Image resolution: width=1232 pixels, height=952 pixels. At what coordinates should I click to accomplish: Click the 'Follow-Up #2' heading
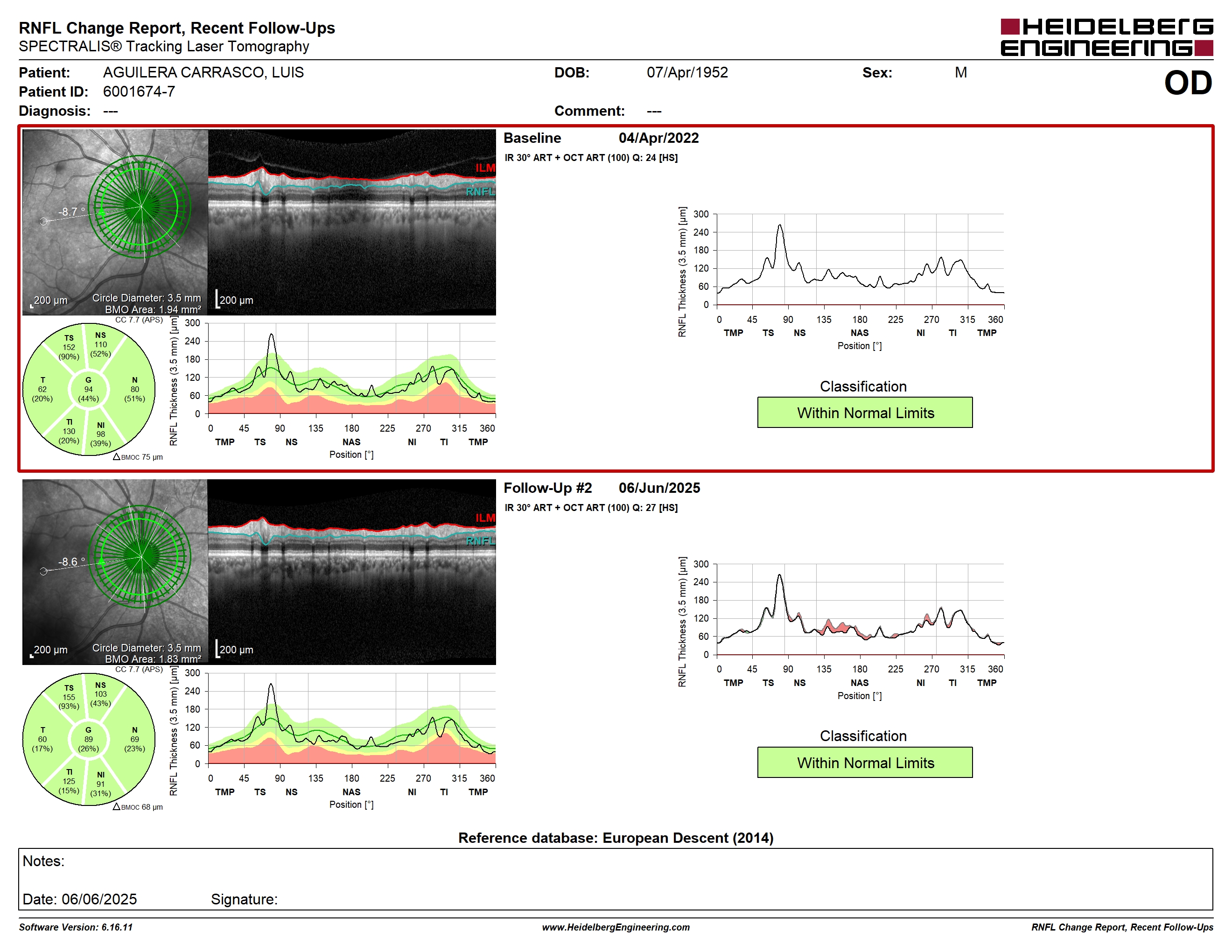[x=548, y=488]
